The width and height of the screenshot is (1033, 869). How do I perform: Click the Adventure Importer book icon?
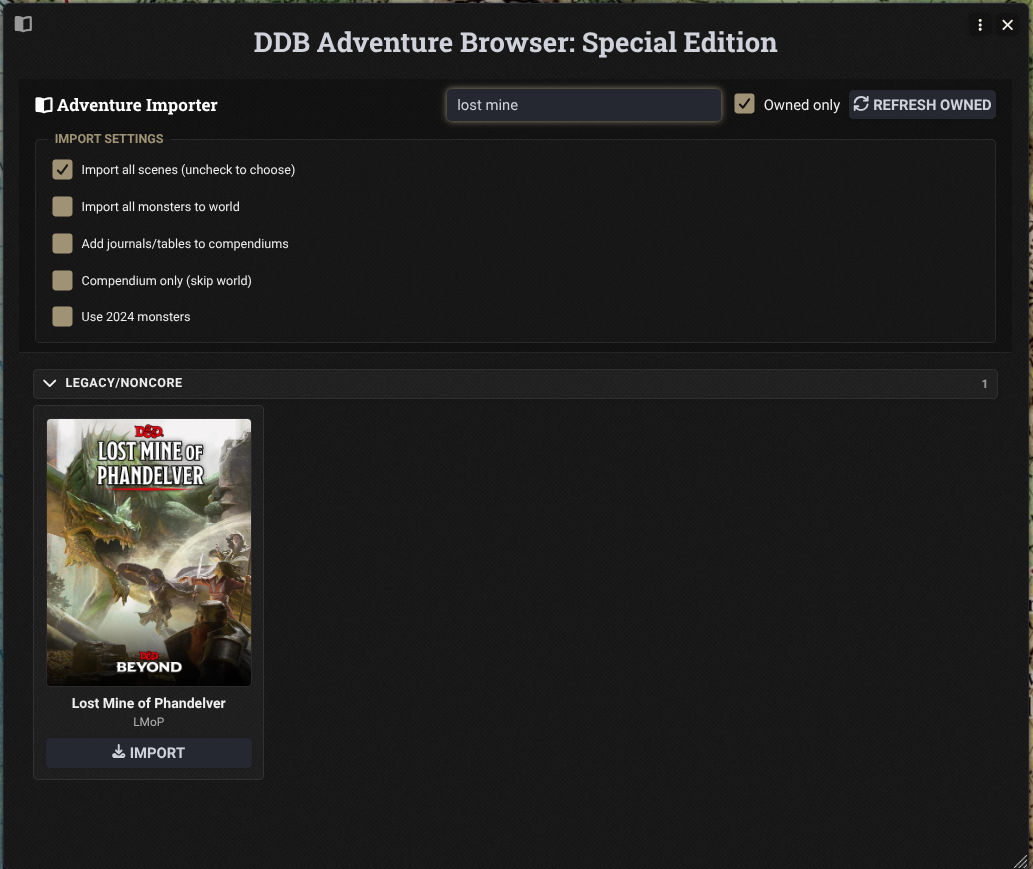click(x=43, y=105)
